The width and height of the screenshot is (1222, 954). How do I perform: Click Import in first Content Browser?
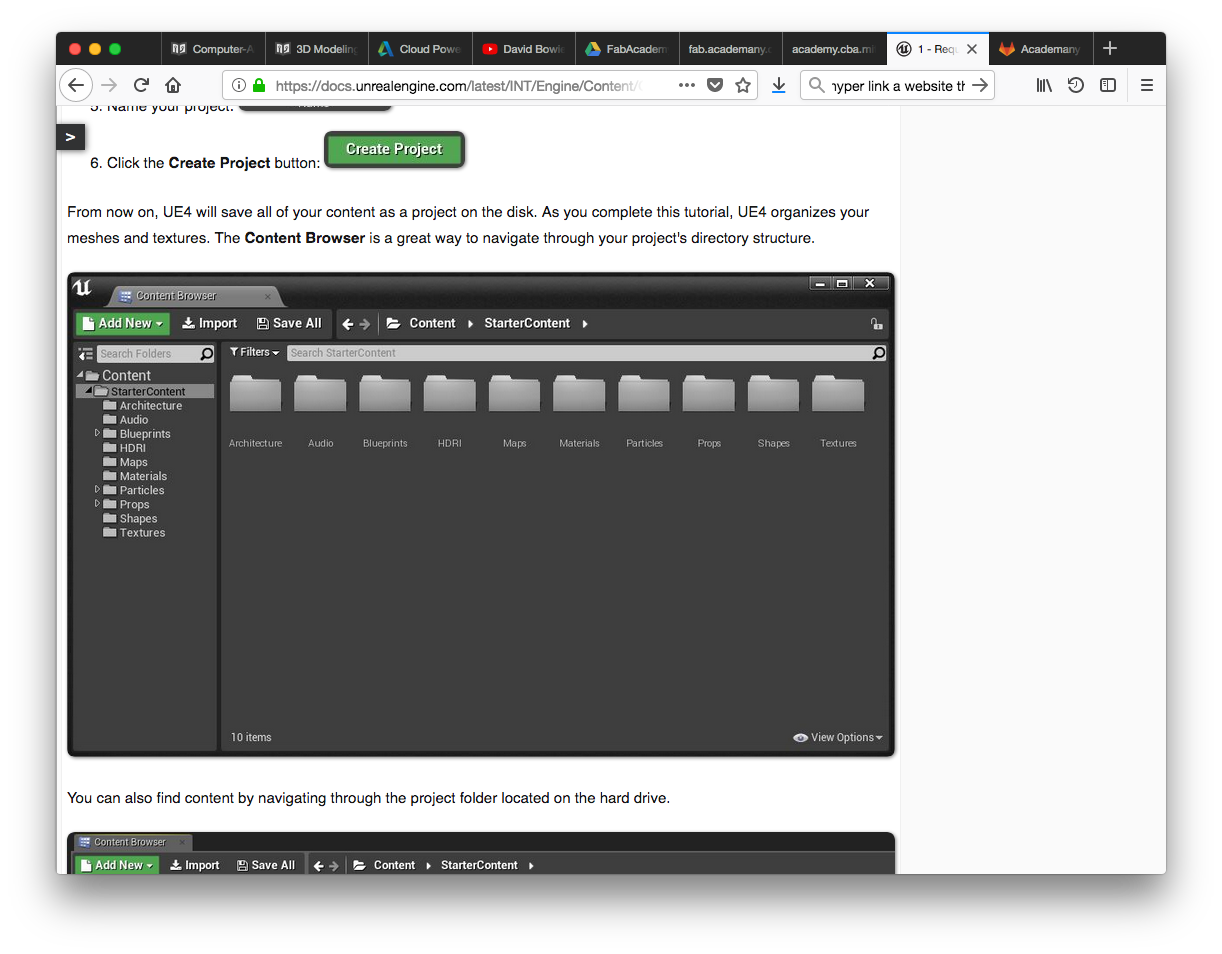(209, 323)
